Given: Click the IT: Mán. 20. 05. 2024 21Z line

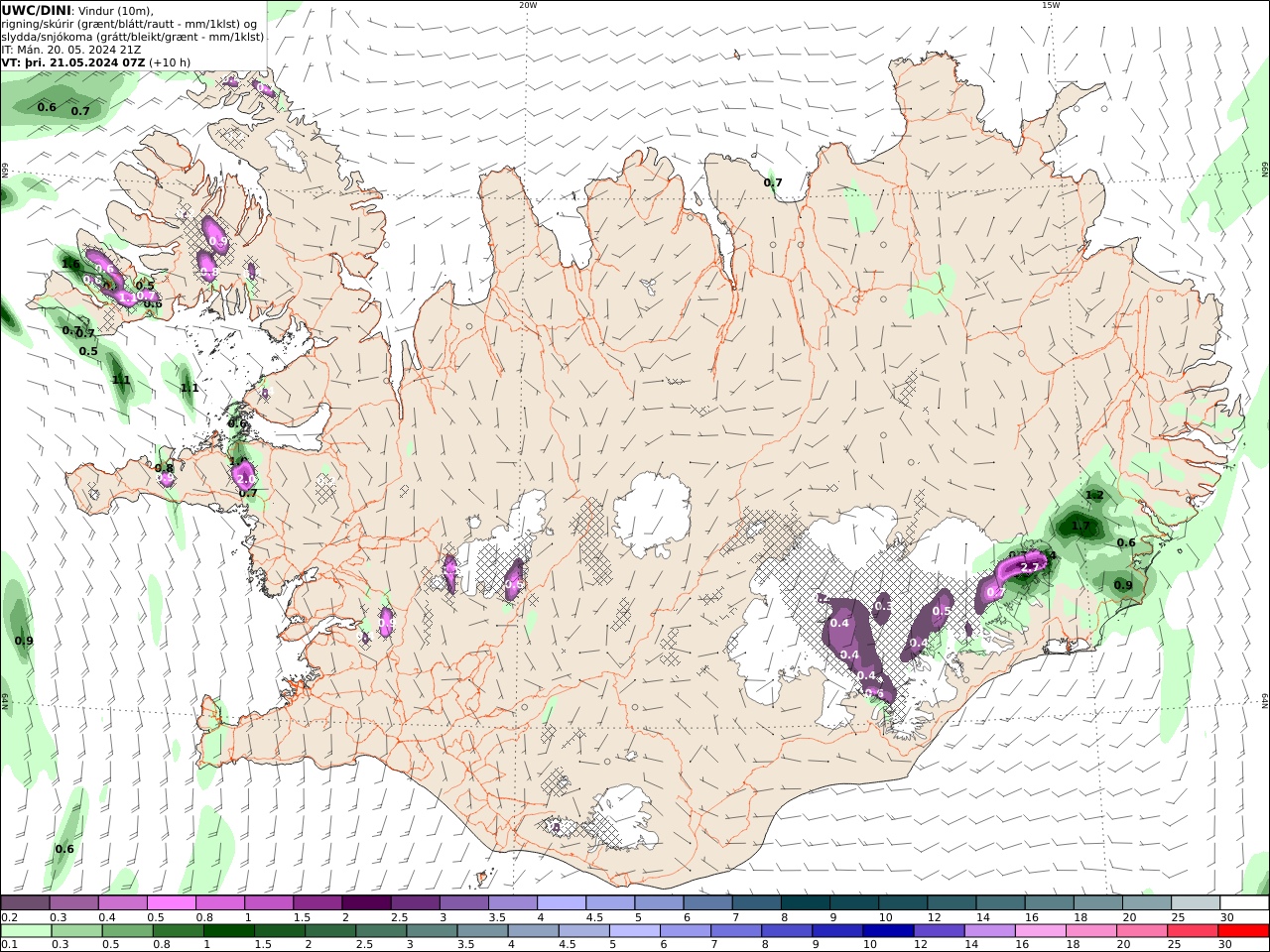Looking at the screenshot, I should tap(71, 50).
